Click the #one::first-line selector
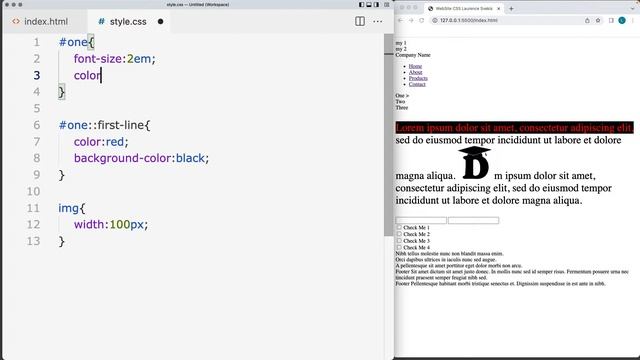This screenshot has width=640, height=360. pyautogui.click(x=101, y=125)
